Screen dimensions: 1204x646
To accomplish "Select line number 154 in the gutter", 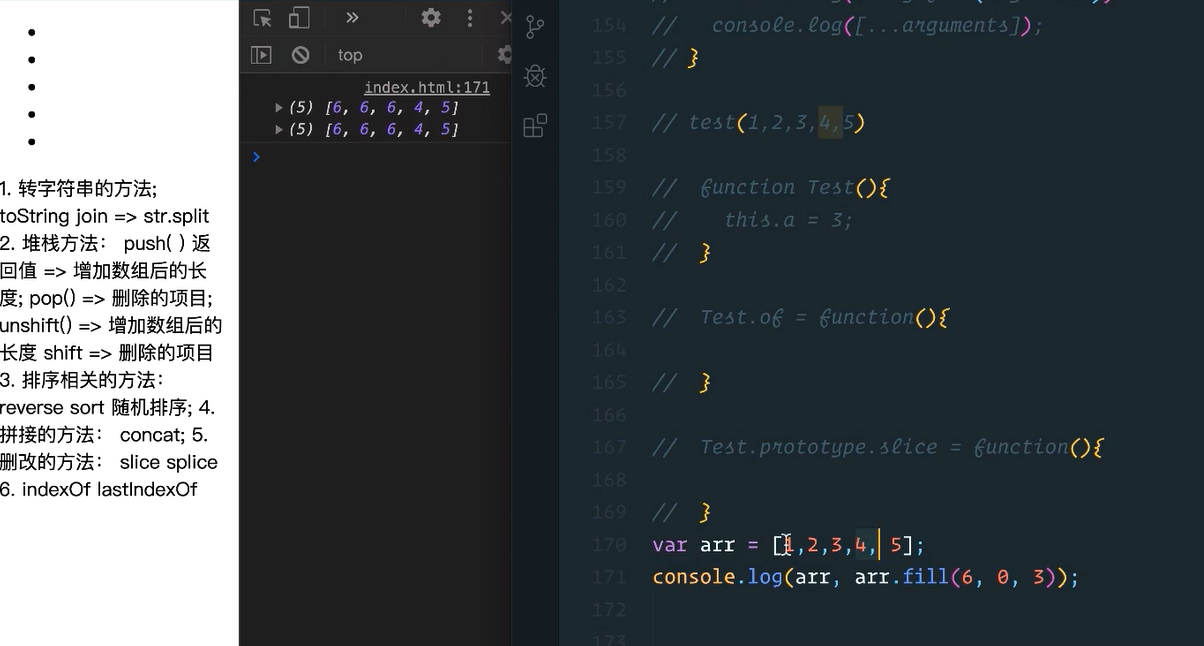I will pyautogui.click(x=609, y=25).
